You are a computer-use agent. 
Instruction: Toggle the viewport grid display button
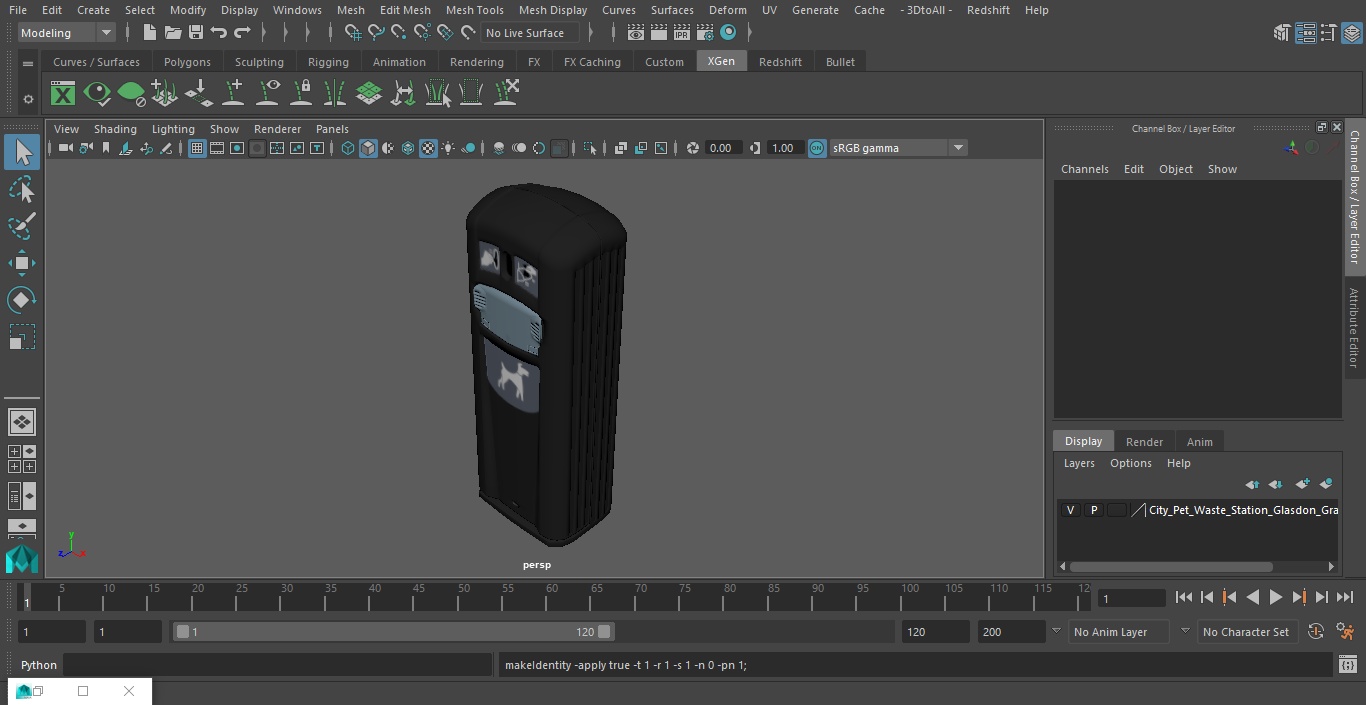pos(197,148)
